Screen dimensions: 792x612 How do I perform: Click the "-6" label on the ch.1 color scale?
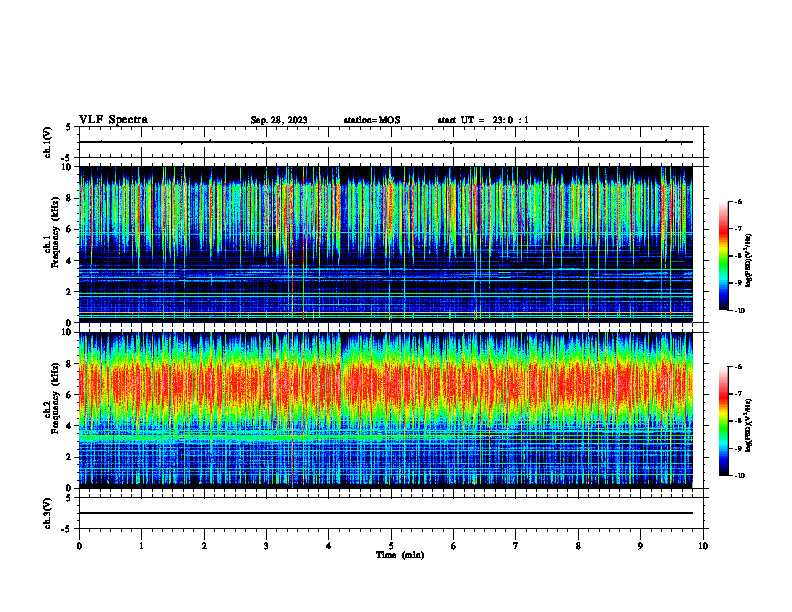[738, 201]
